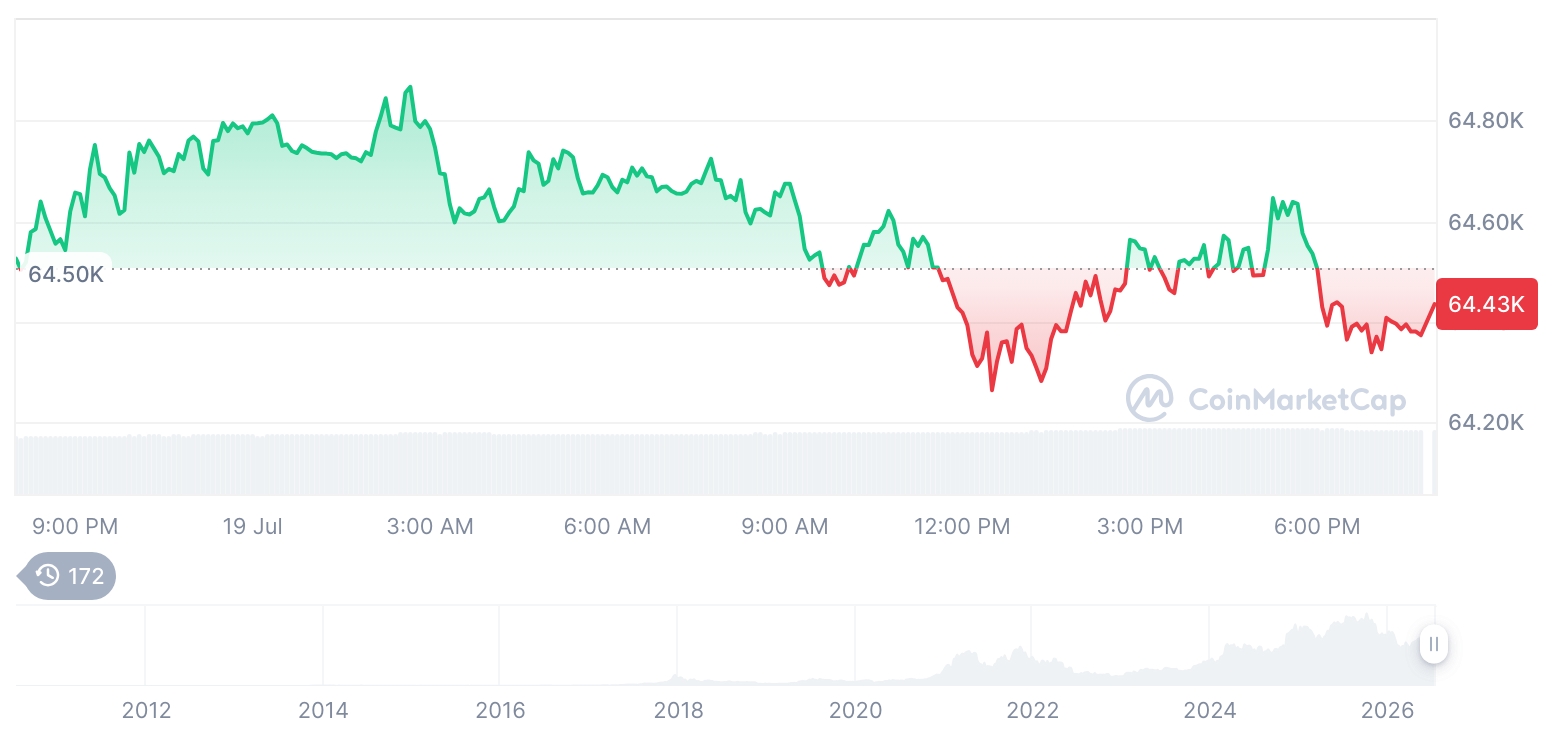Click the CoinMarketCap watermark logo icon
The height and width of the screenshot is (732, 1566).
point(1150,399)
